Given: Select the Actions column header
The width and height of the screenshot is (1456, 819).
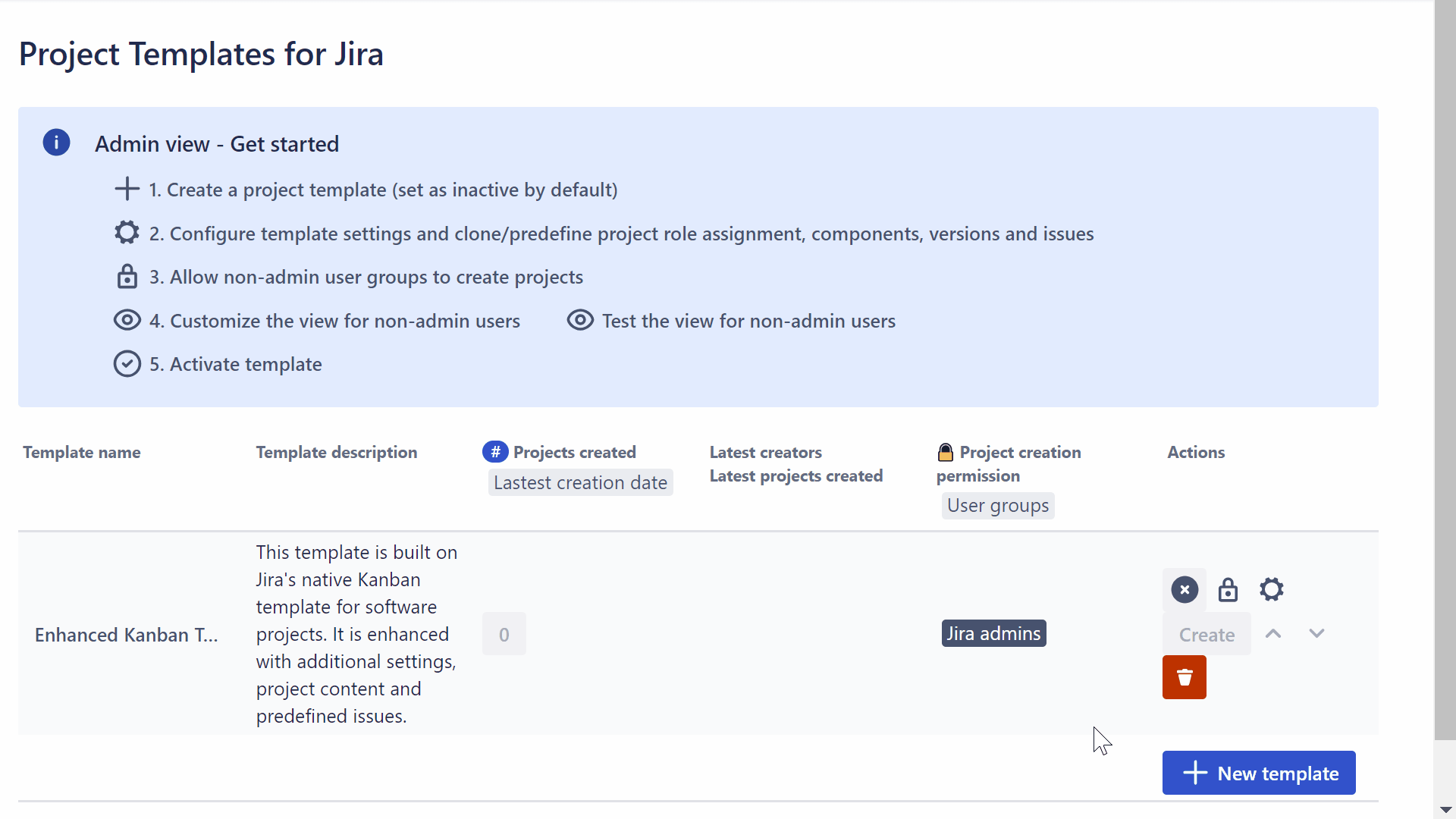Looking at the screenshot, I should (x=1196, y=452).
